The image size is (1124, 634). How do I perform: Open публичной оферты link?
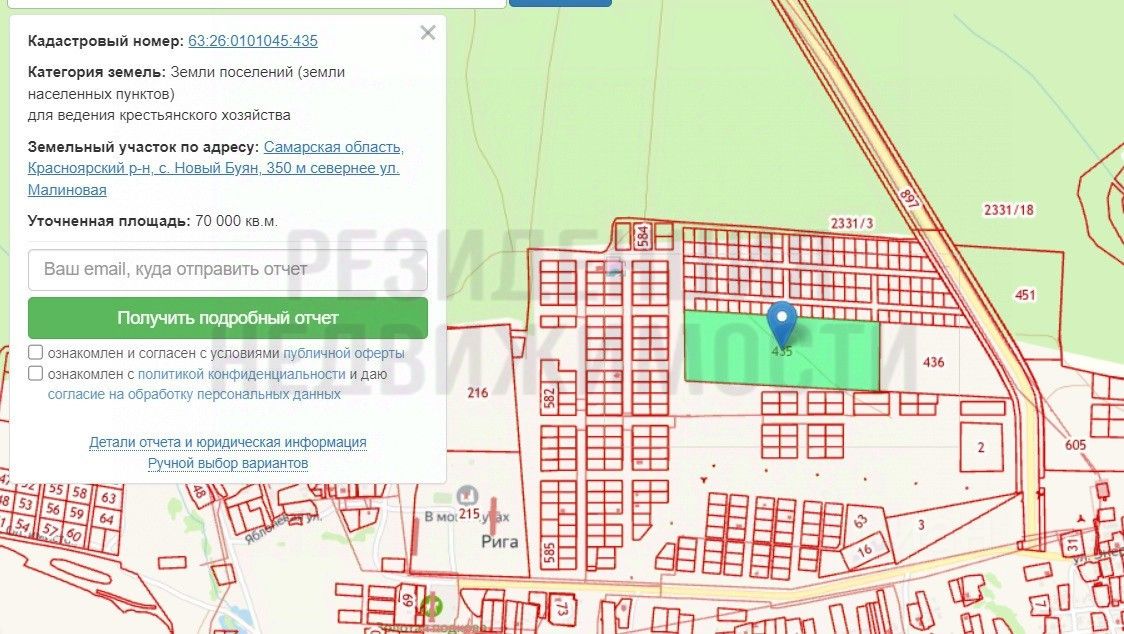pos(343,353)
